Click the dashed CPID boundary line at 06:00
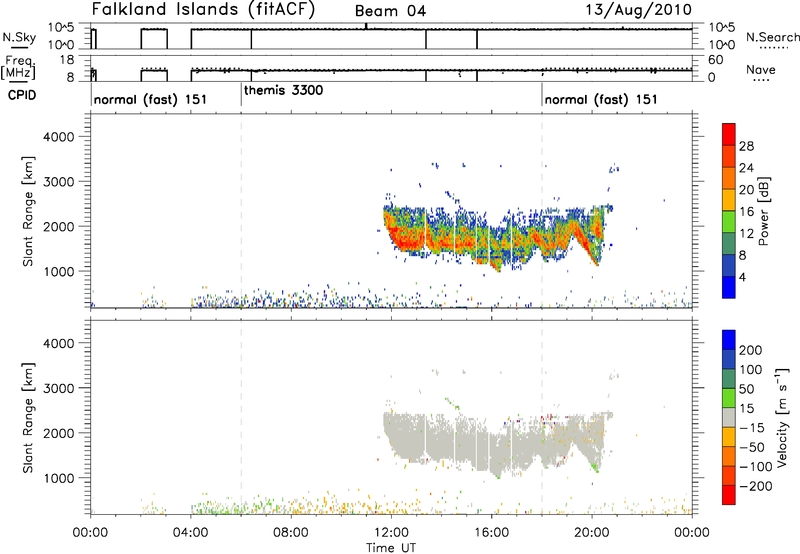This screenshot has height=554, width=800. pos(241,211)
